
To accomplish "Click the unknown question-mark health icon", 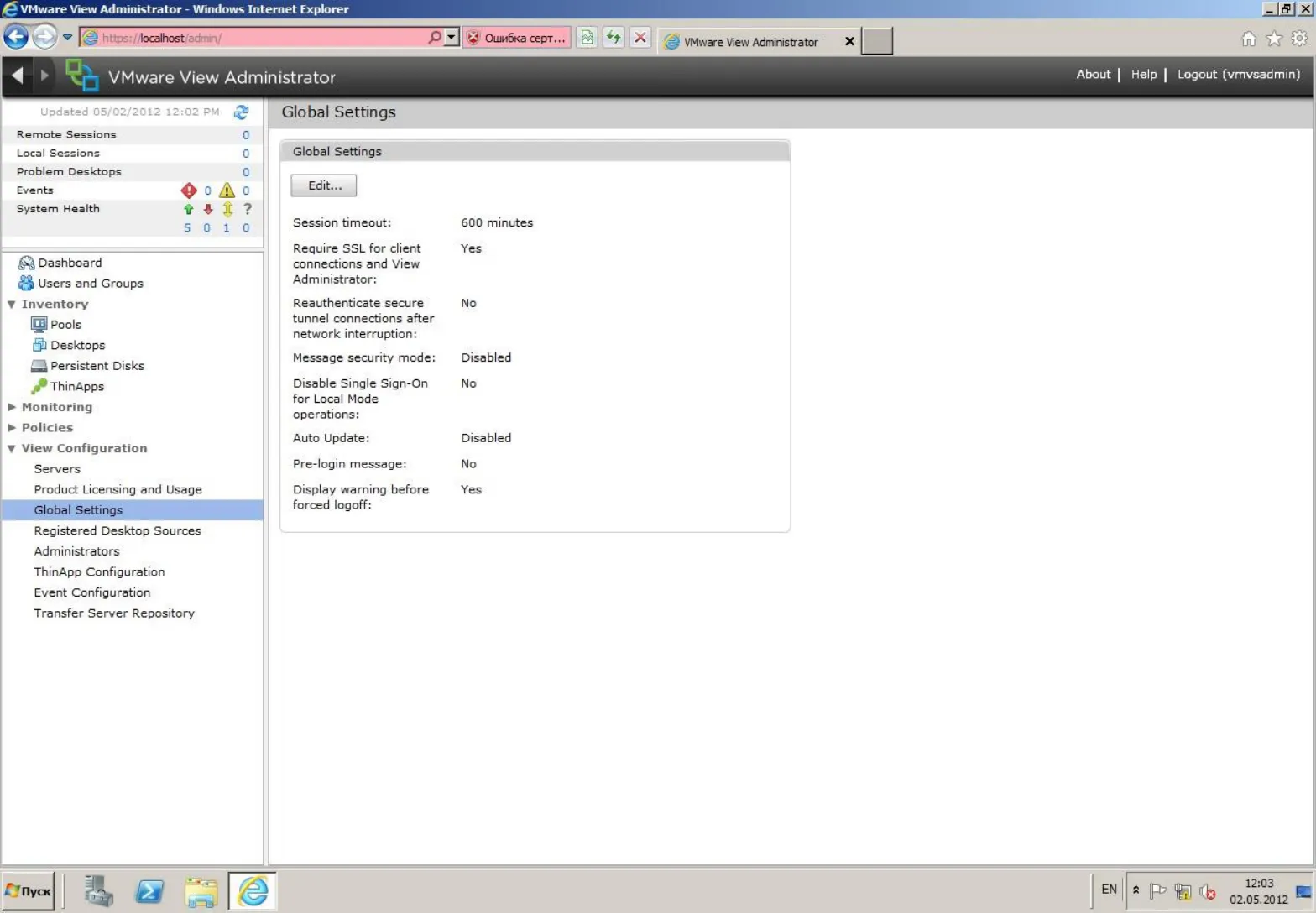I will [247, 209].
